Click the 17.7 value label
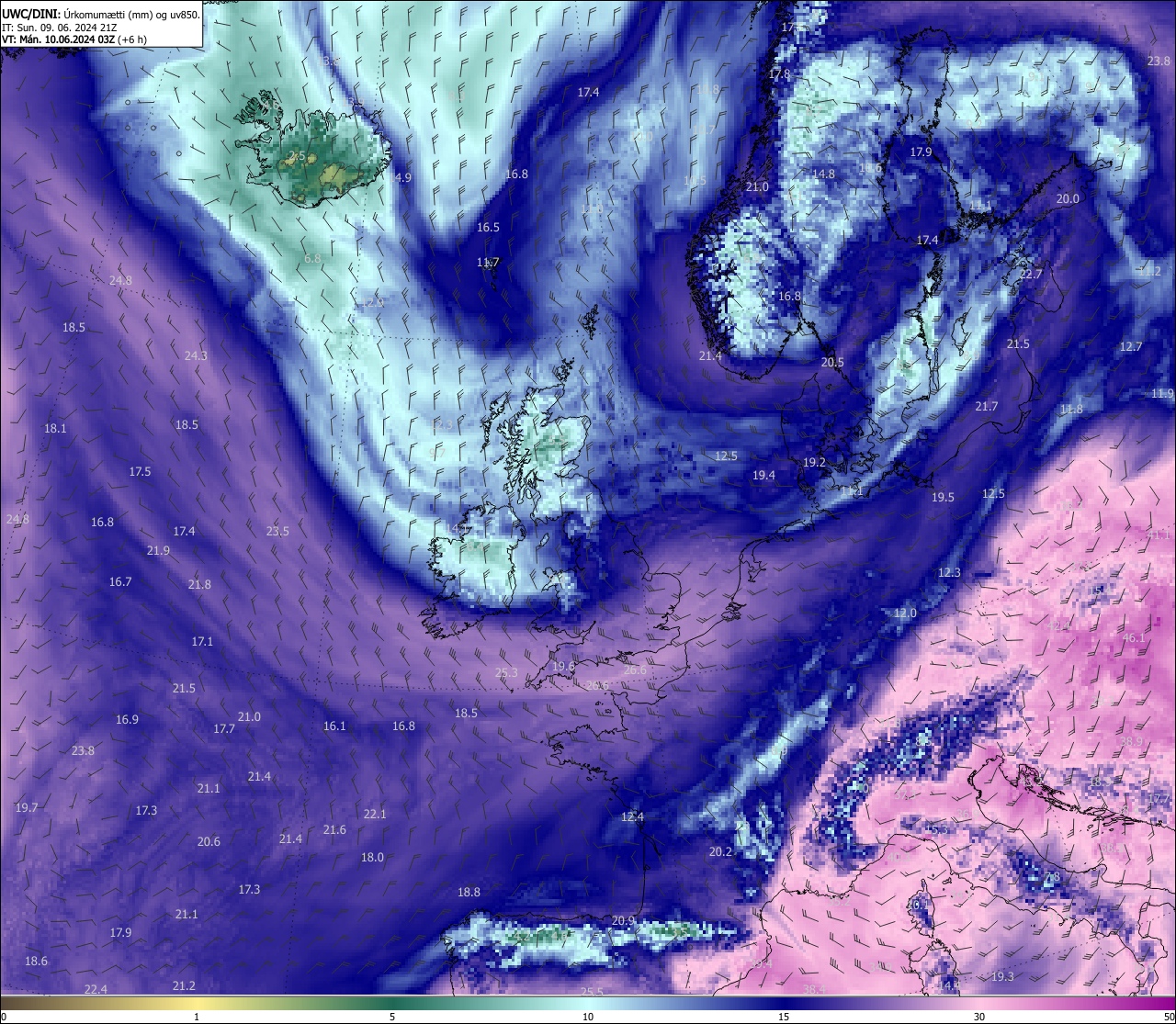The height and width of the screenshot is (1024, 1176). [x=224, y=728]
